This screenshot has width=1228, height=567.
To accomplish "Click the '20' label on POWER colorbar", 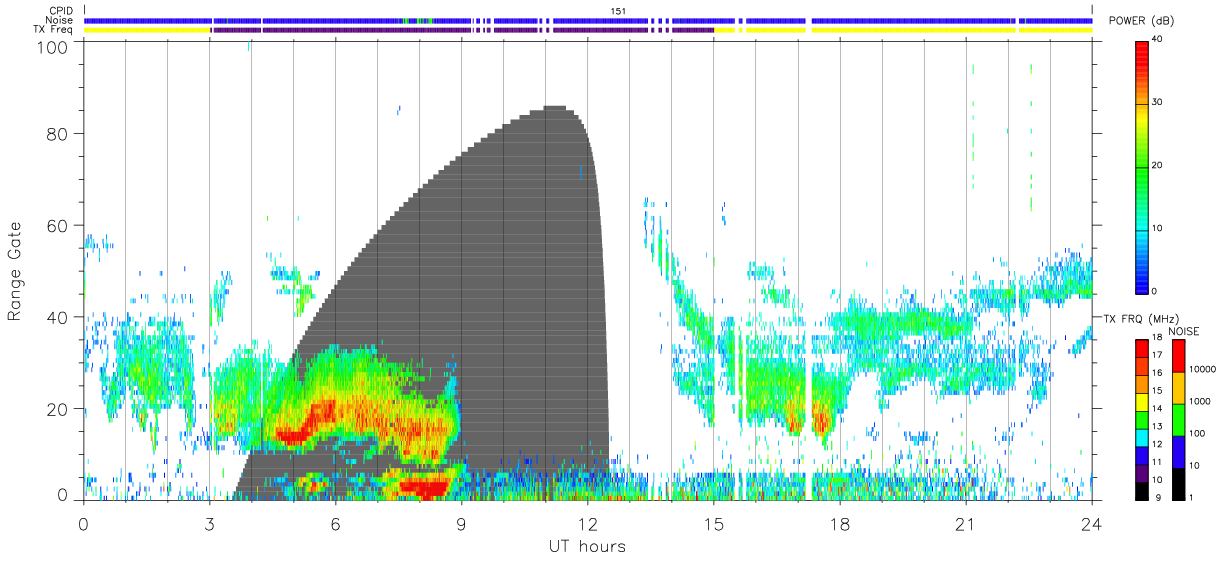I will coord(1158,166).
